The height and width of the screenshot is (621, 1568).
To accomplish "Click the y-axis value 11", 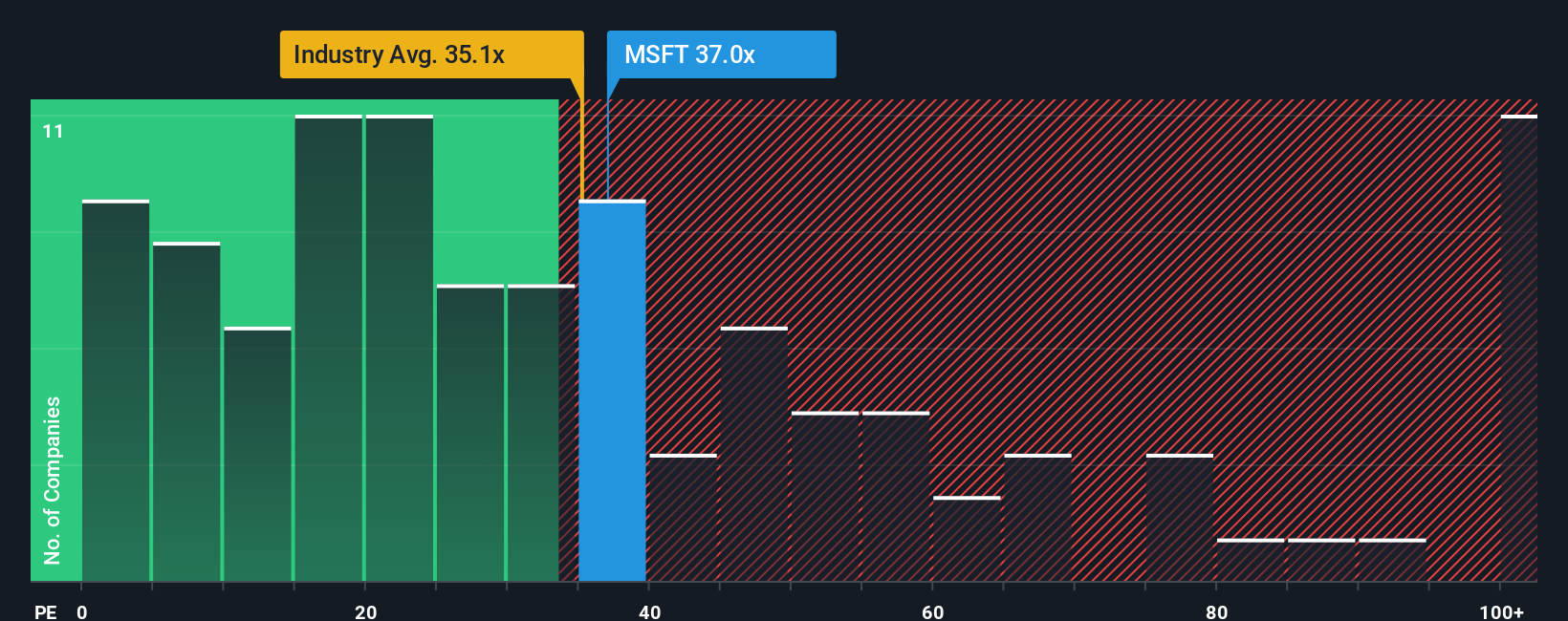I will [54, 131].
